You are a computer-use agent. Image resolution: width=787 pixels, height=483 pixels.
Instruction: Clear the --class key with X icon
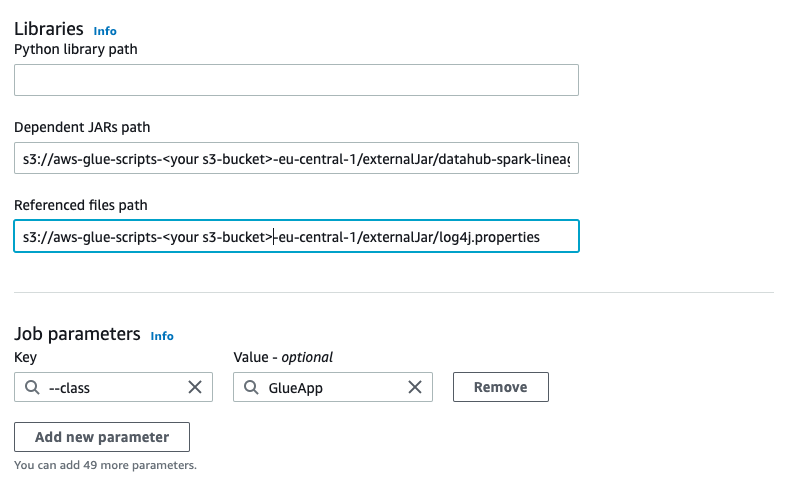point(195,387)
